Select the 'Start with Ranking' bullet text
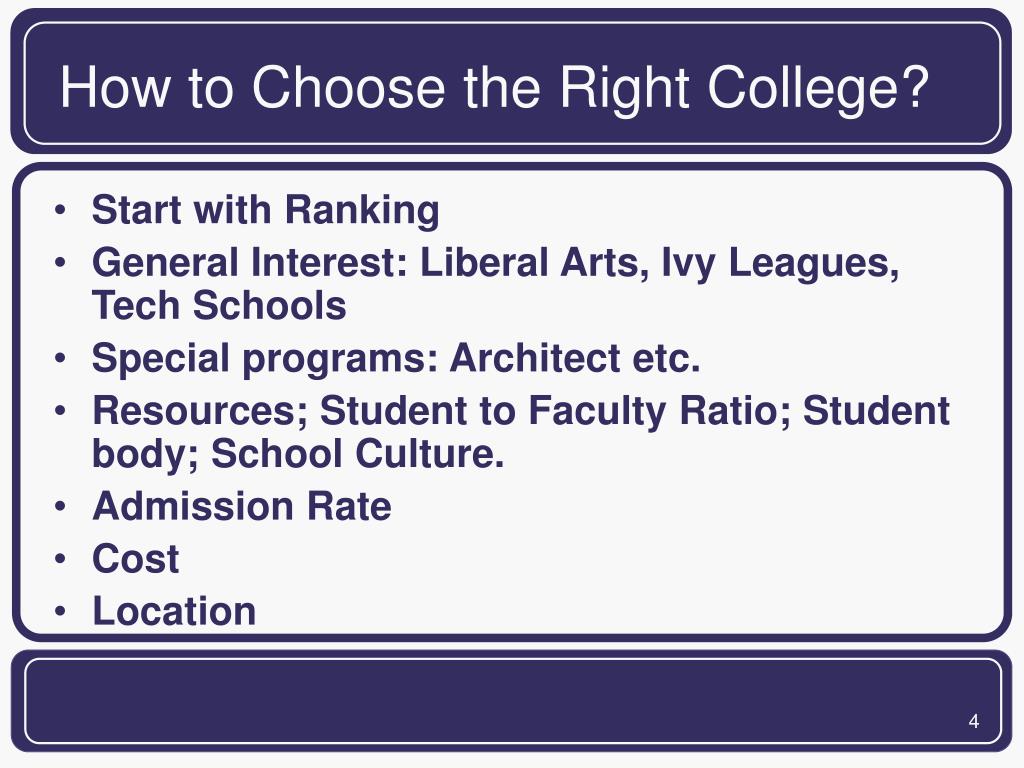The image size is (1024, 768). (x=265, y=210)
